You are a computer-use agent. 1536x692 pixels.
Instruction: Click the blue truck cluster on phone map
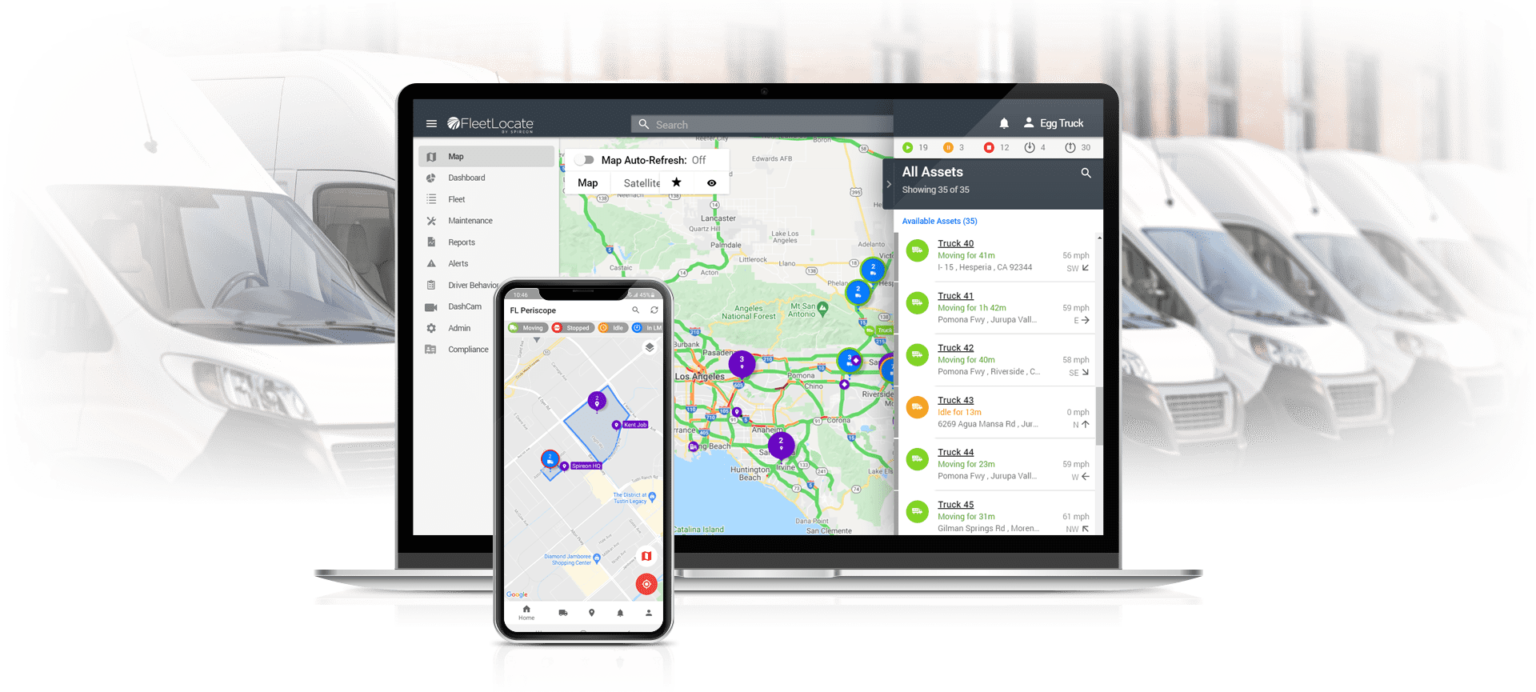(x=550, y=459)
